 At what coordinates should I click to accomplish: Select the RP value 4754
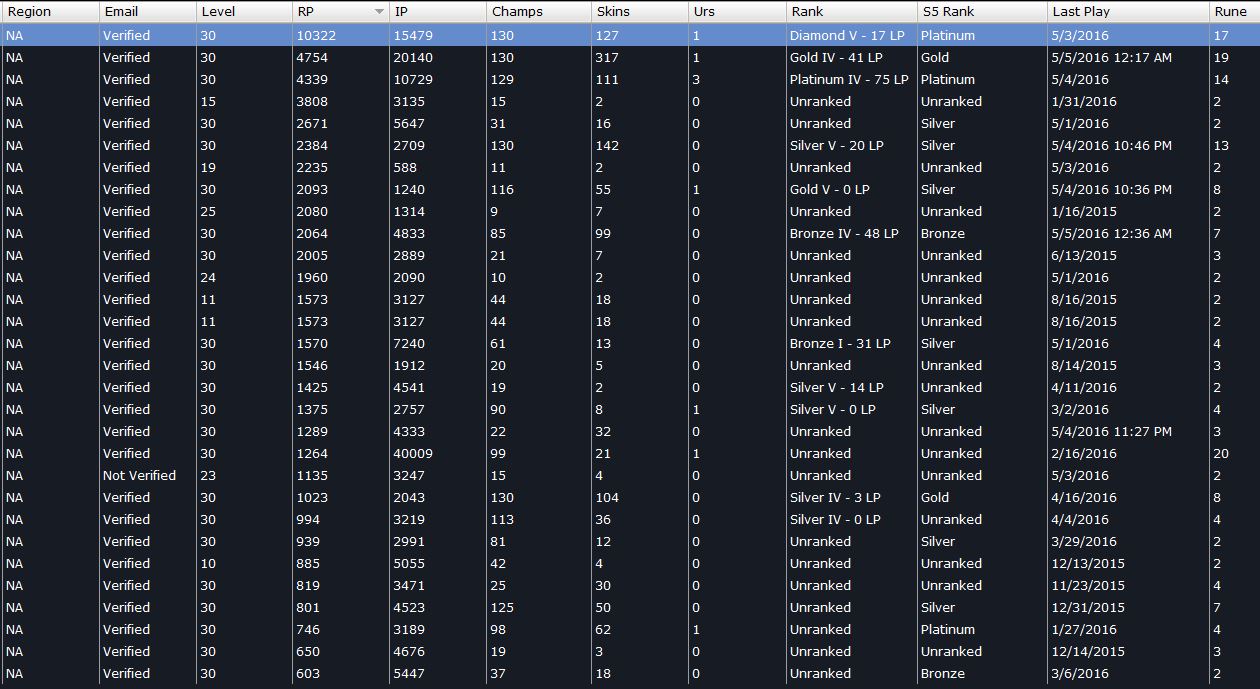click(312, 57)
